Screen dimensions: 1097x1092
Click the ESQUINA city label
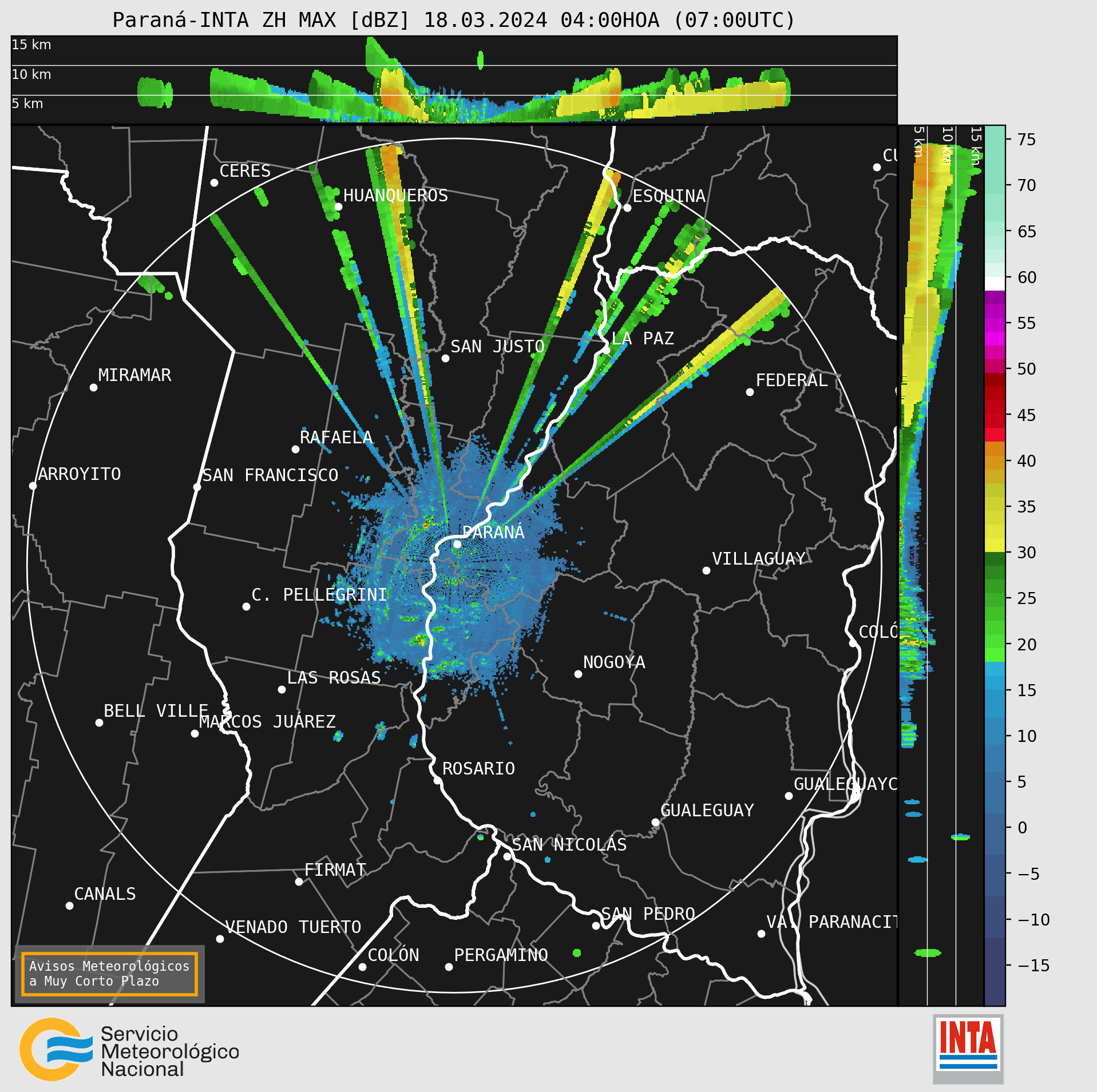[x=669, y=196]
